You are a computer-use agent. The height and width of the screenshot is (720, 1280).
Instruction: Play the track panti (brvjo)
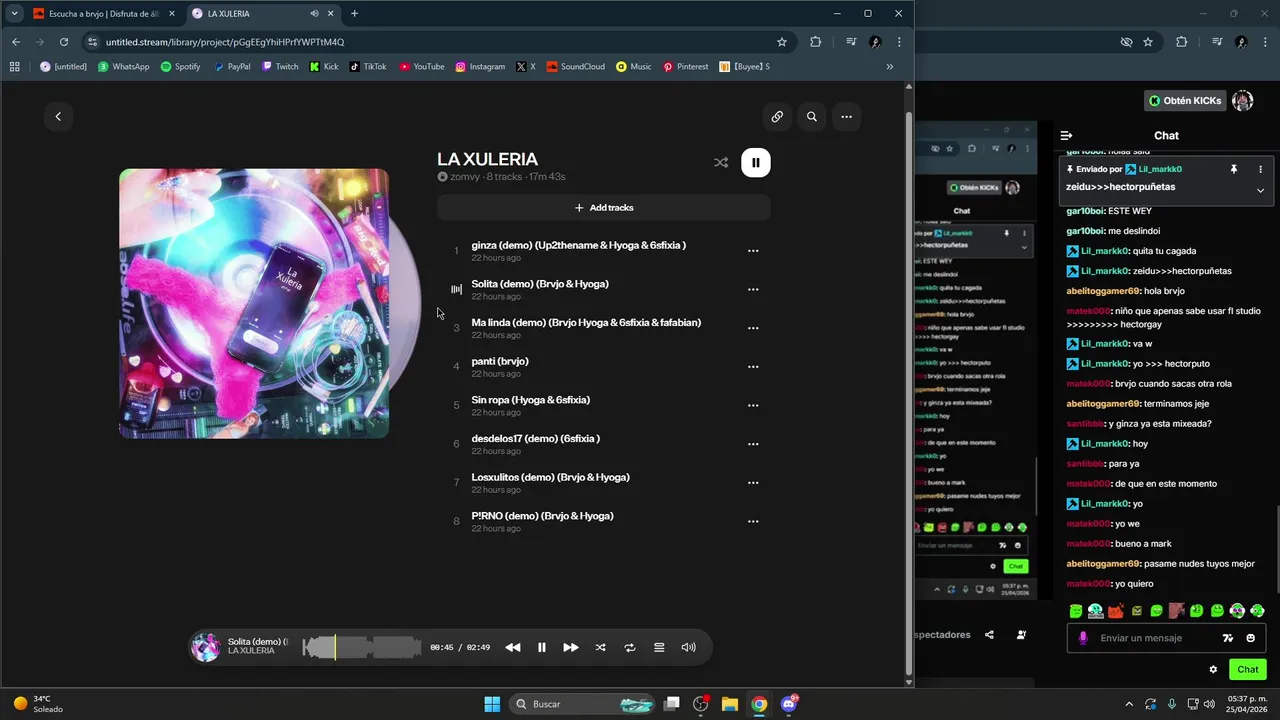pyautogui.click(x=500, y=361)
